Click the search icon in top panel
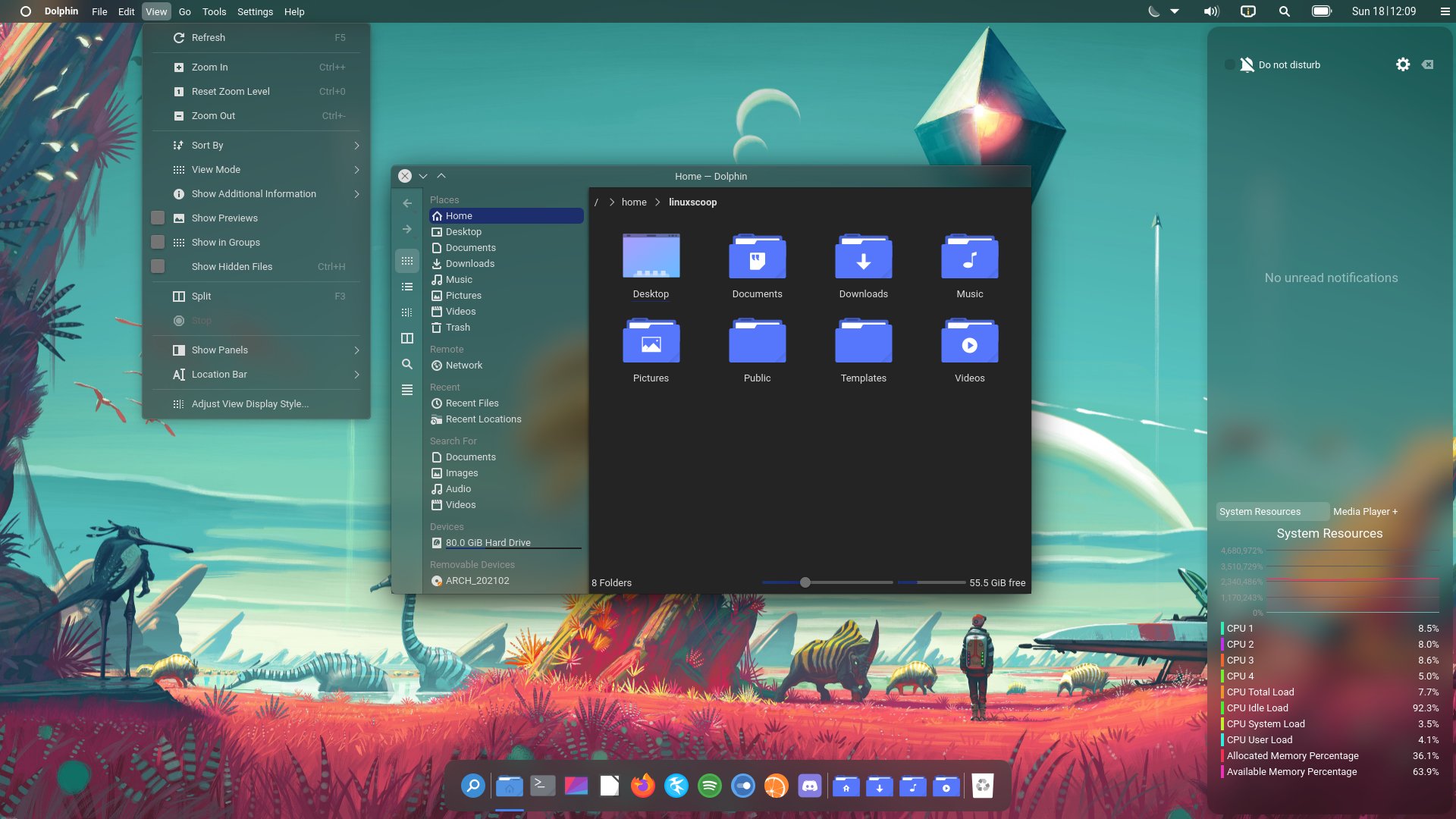 pyautogui.click(x=1284, y=11)
